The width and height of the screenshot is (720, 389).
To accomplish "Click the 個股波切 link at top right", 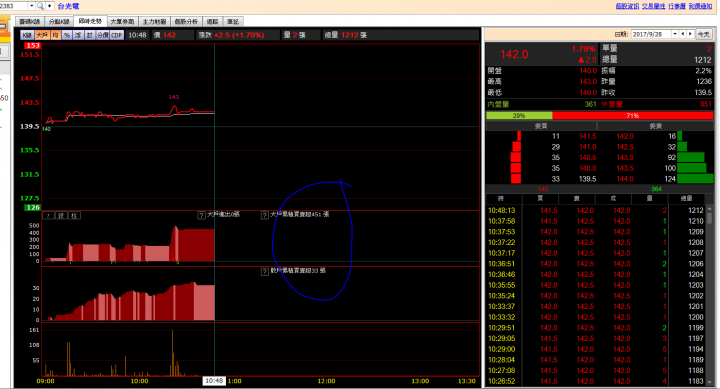I will coord(627,6).
